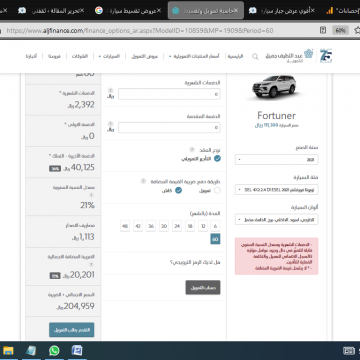Click the 75 anniversary logo
This screenshot has width=360, height=360.
[326, 56]
